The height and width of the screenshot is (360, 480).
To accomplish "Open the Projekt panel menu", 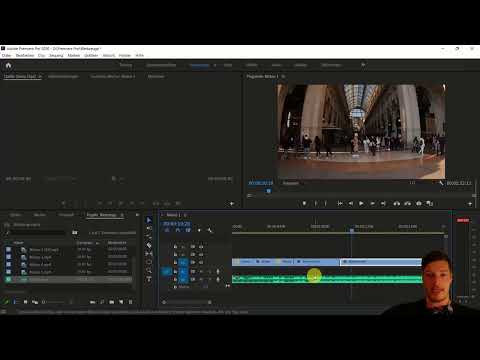I will [122, 215].
